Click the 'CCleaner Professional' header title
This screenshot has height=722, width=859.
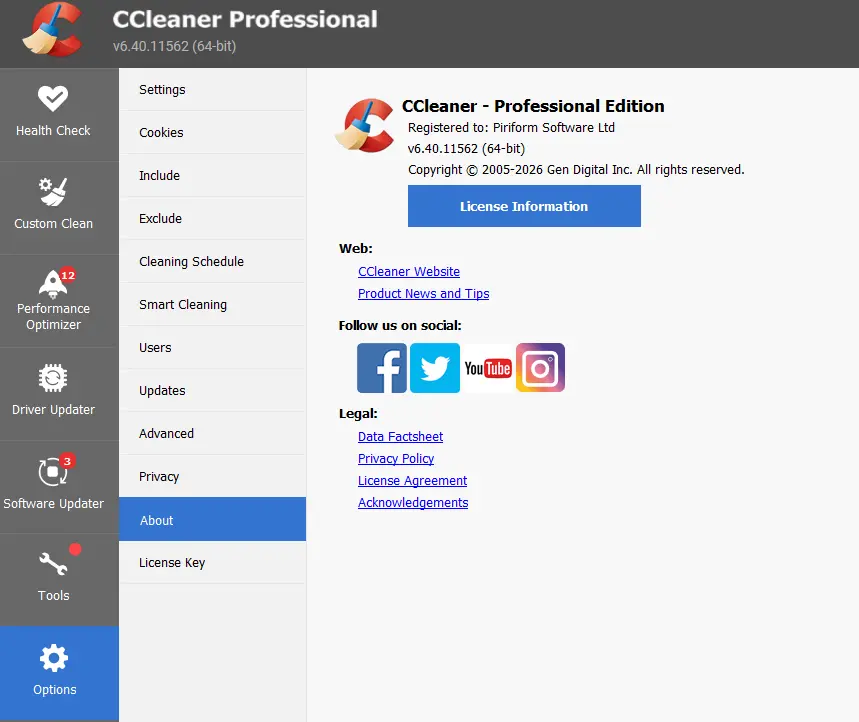[x=245, y=19]
